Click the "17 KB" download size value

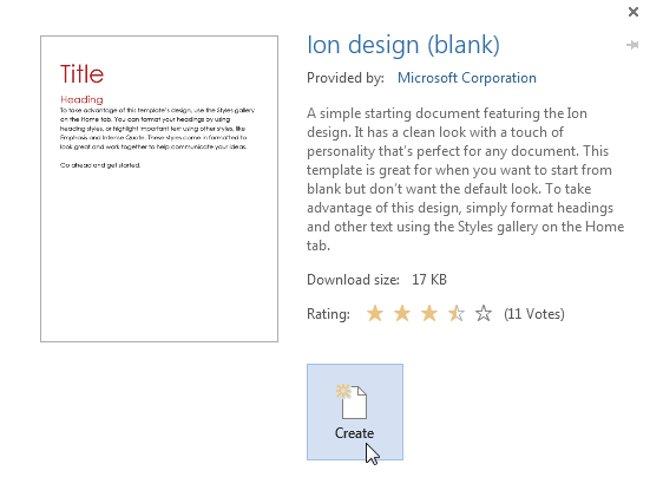429,280
